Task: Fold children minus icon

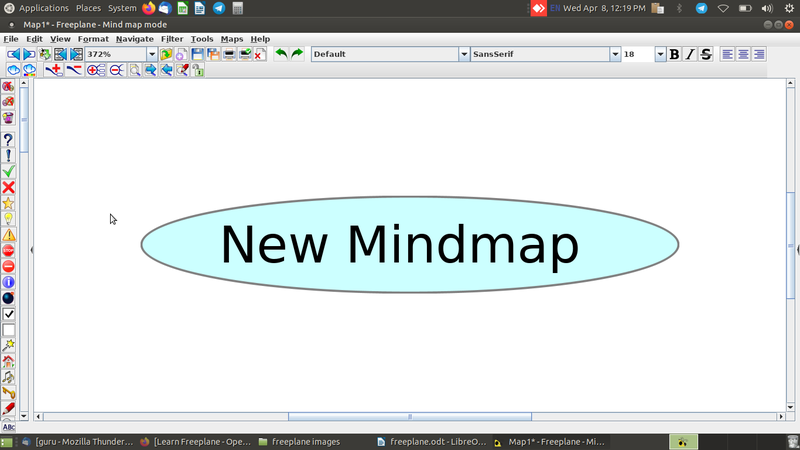Action: point(117,70)
